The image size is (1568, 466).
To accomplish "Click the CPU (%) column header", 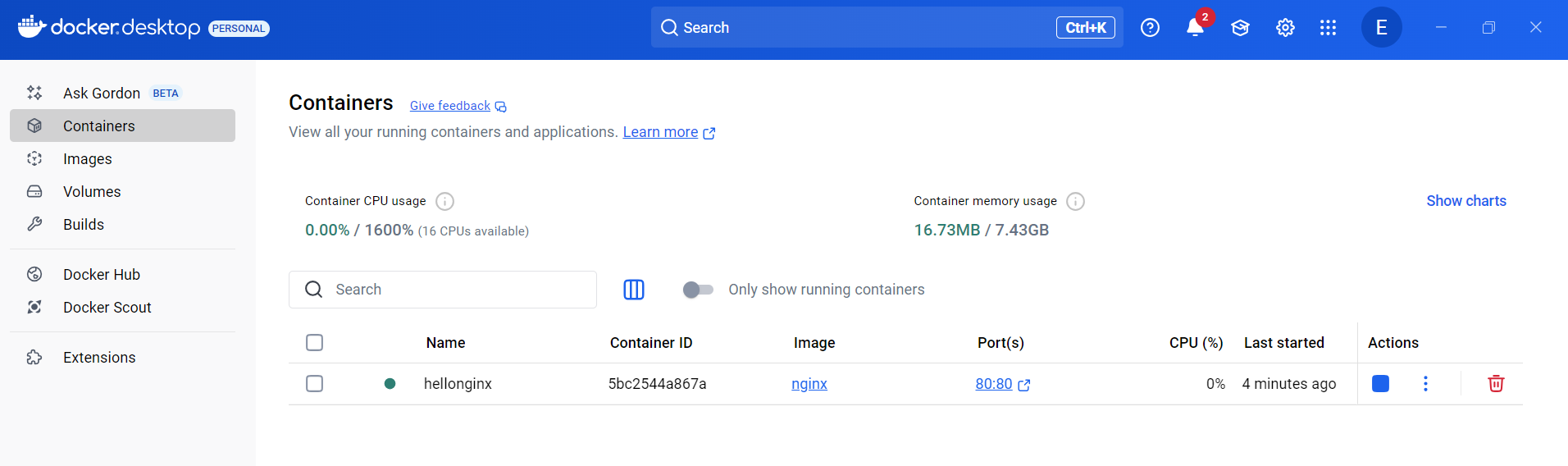I will click(x=1196, y=343).
